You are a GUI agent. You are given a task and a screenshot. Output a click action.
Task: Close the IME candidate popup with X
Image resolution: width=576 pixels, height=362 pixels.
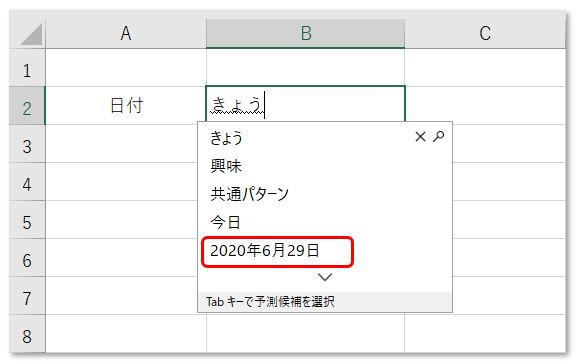[x=420, y=137]
